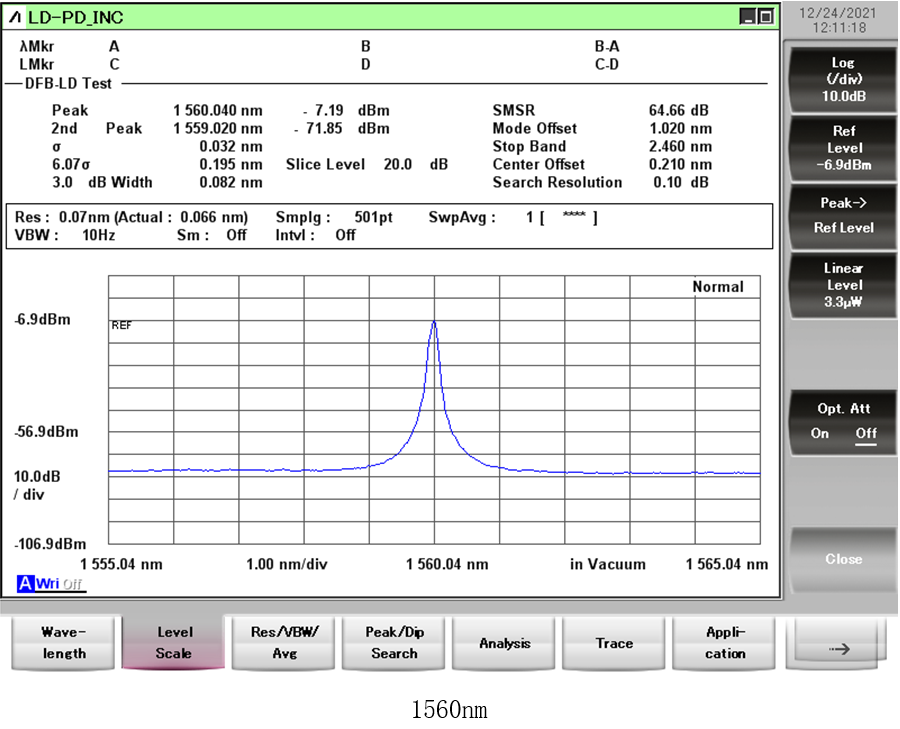This screenshot has width=900, height=729.
Task: Open the Trace menu
Action: (x=614, y=643)
